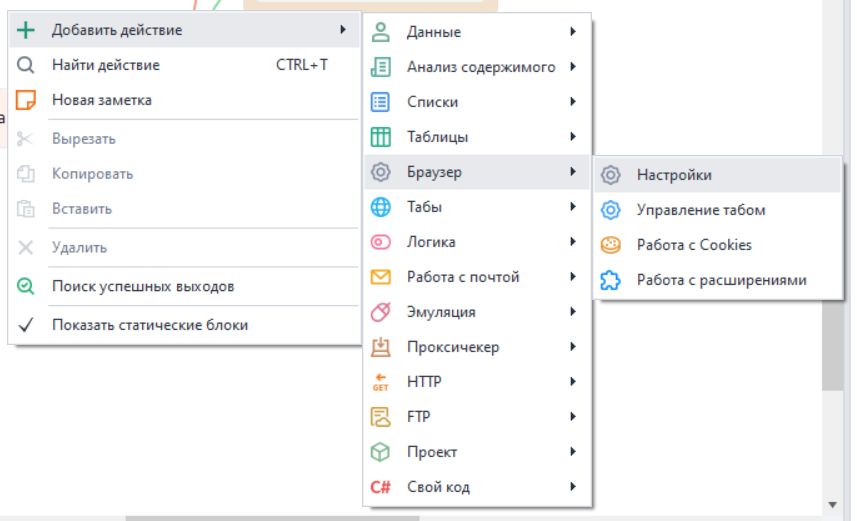The image size is (857, 521).
Task: Expand the Проект submenu arrow
Action: pos(573,452)
